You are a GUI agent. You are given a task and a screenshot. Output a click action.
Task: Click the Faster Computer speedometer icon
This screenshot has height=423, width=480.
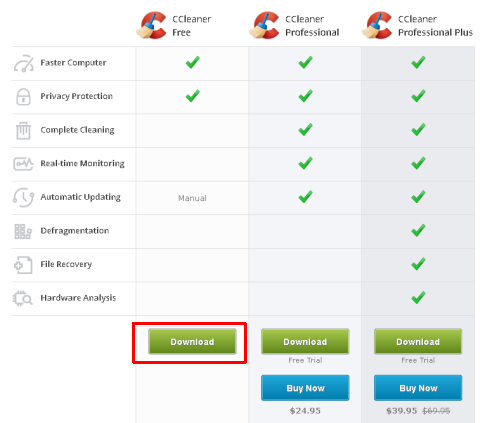pyautogui.click(x=24, y=63)
